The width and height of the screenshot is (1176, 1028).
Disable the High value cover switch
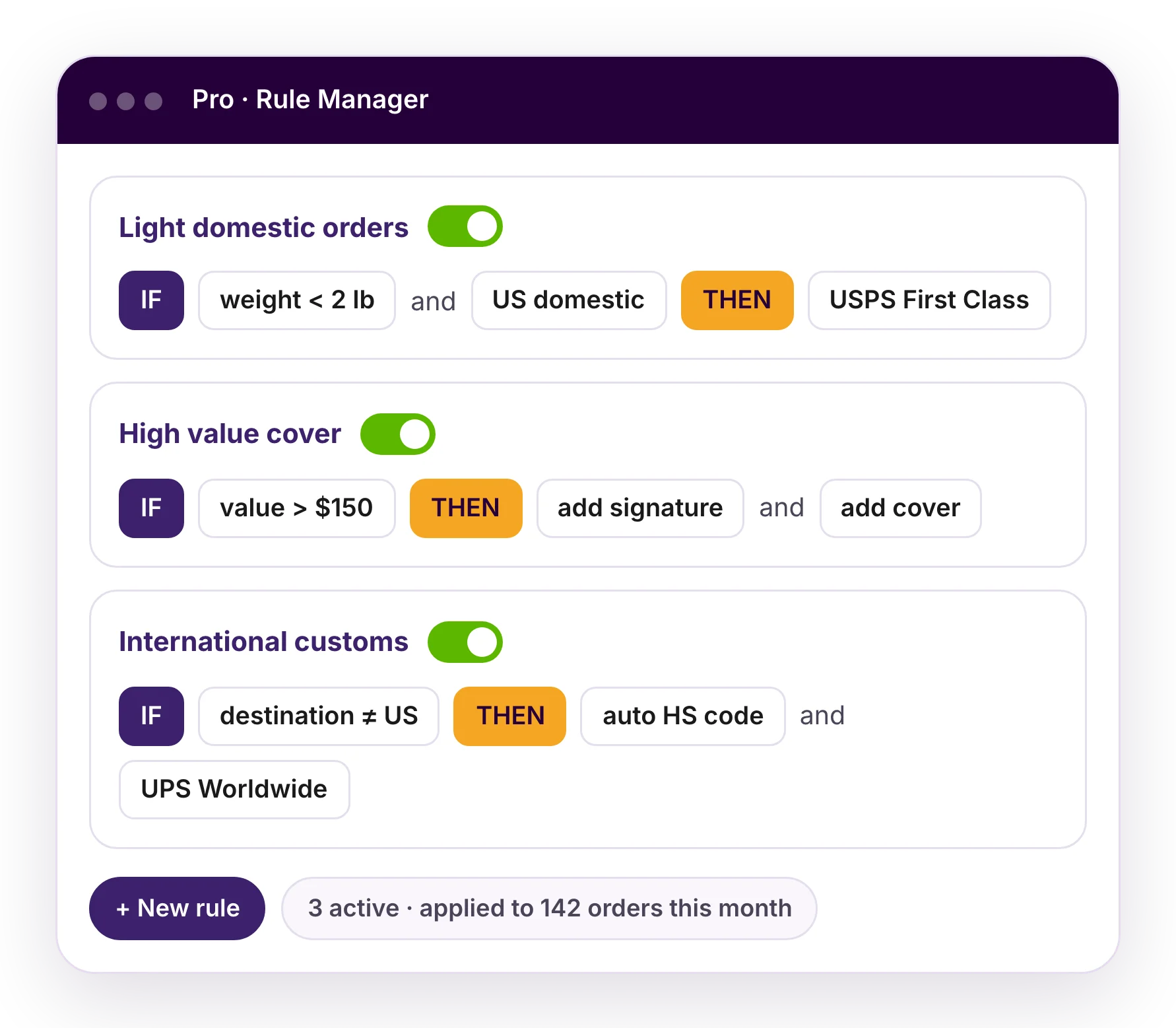pos(398,434)
